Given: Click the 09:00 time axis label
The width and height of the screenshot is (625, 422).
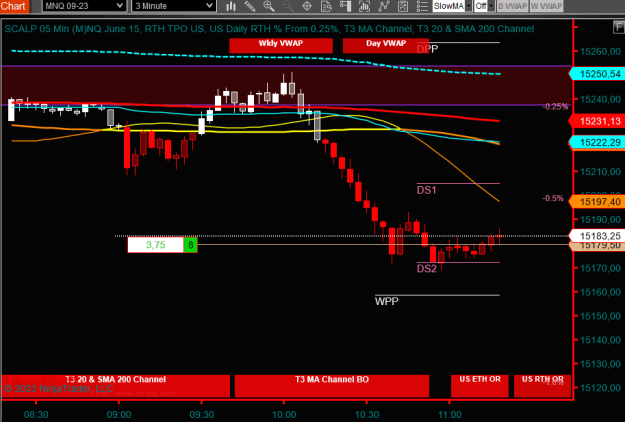Looking at the screenshot, I should coord(119,415).
